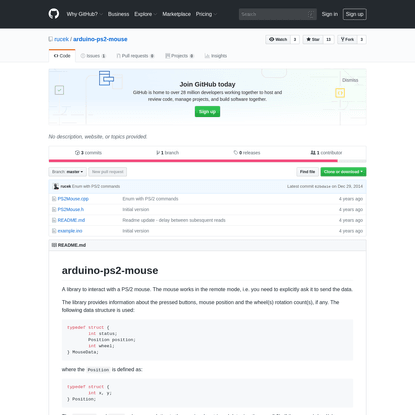Open the arduino-ps2-mouse repository link
Image resolution: width=415 pixels, height=415 pixels.
100,39
